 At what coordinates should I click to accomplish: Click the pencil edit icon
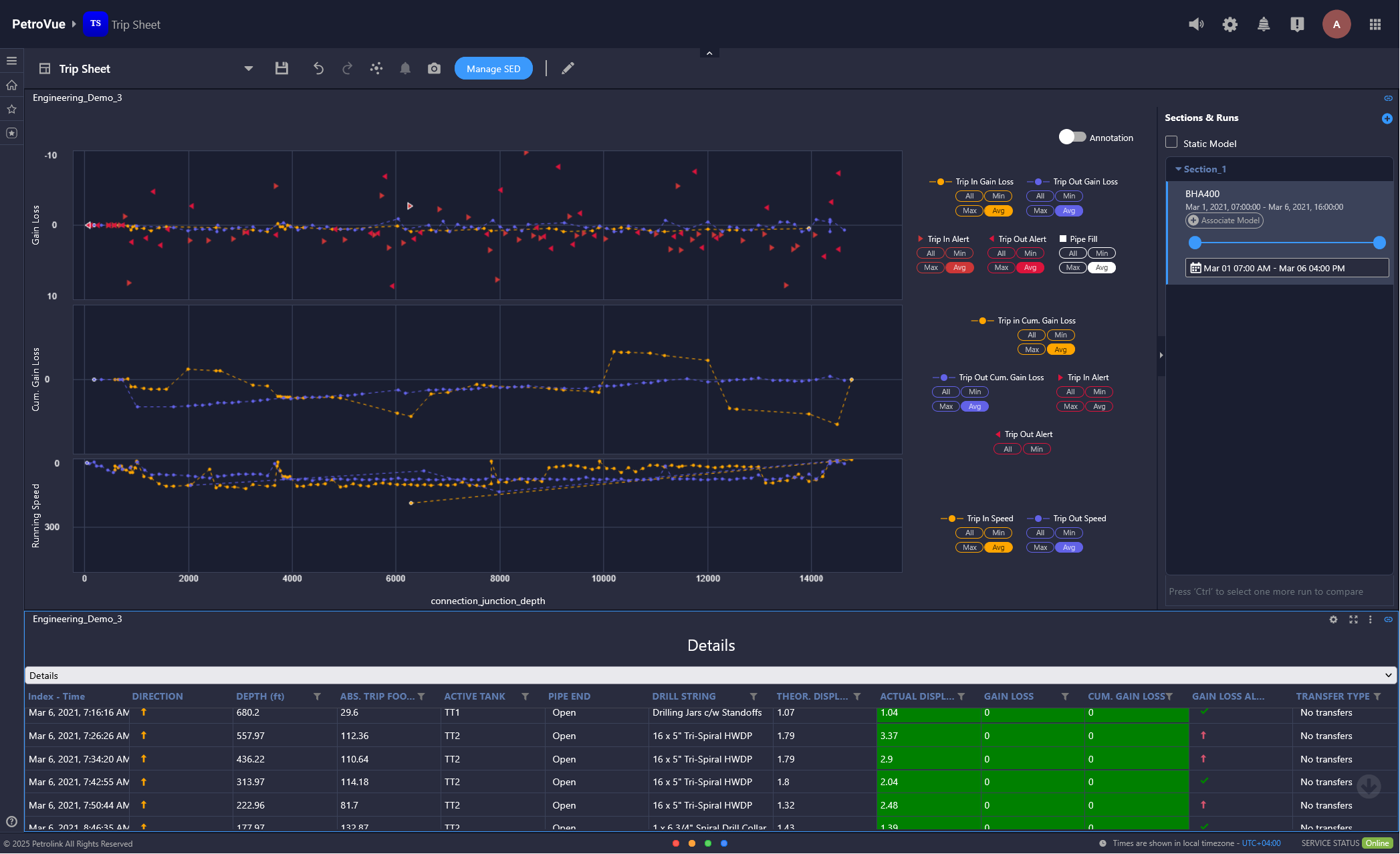568,68
